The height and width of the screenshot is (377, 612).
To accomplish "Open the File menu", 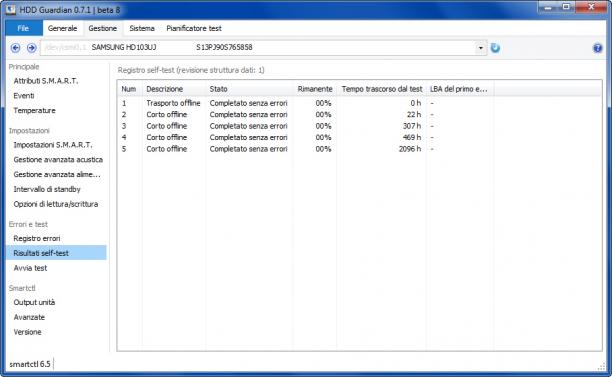I will click(x=23, y=28).
